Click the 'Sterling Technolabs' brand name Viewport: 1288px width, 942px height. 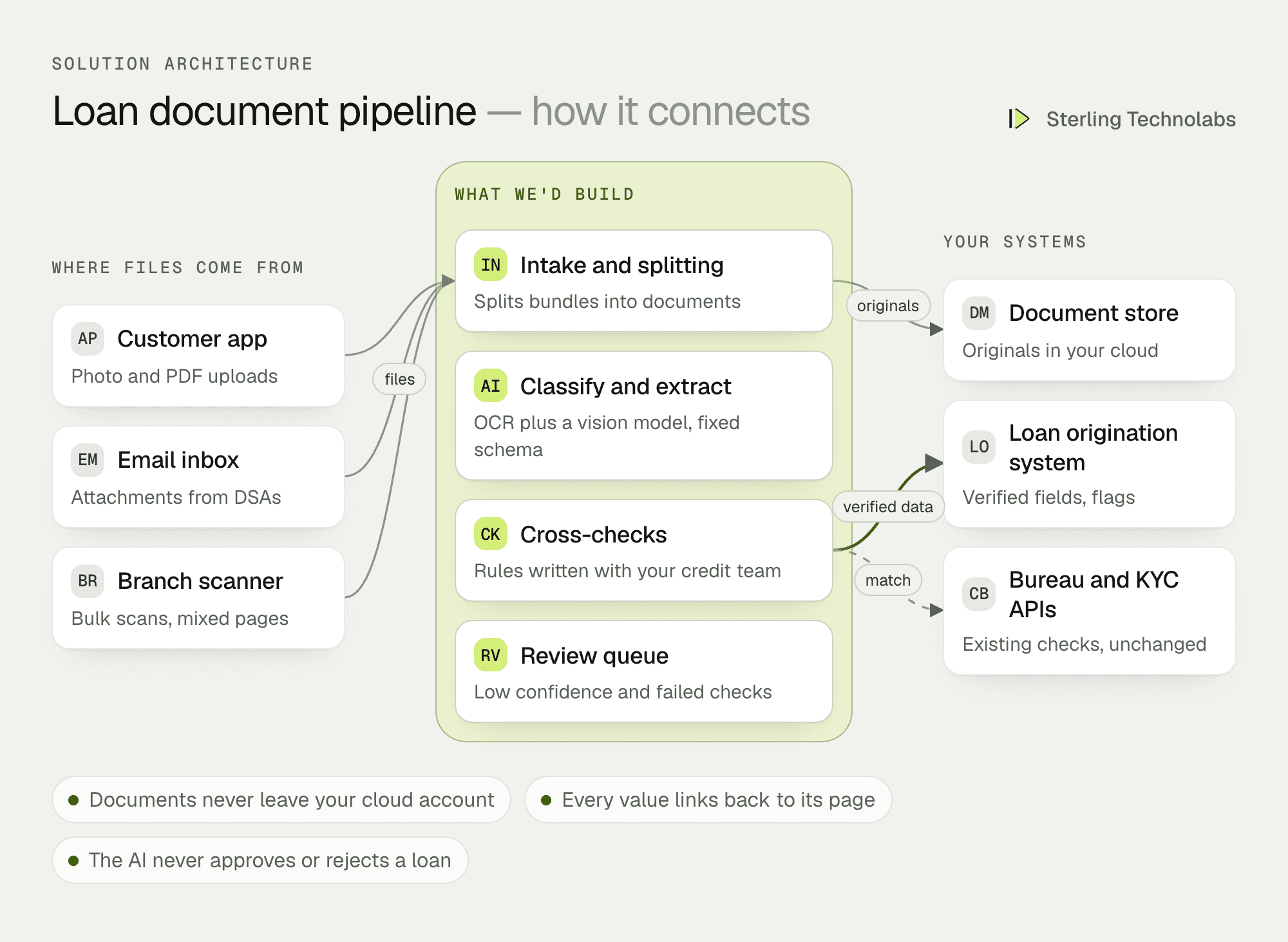pyautogui.click(x=1141, y=119)
